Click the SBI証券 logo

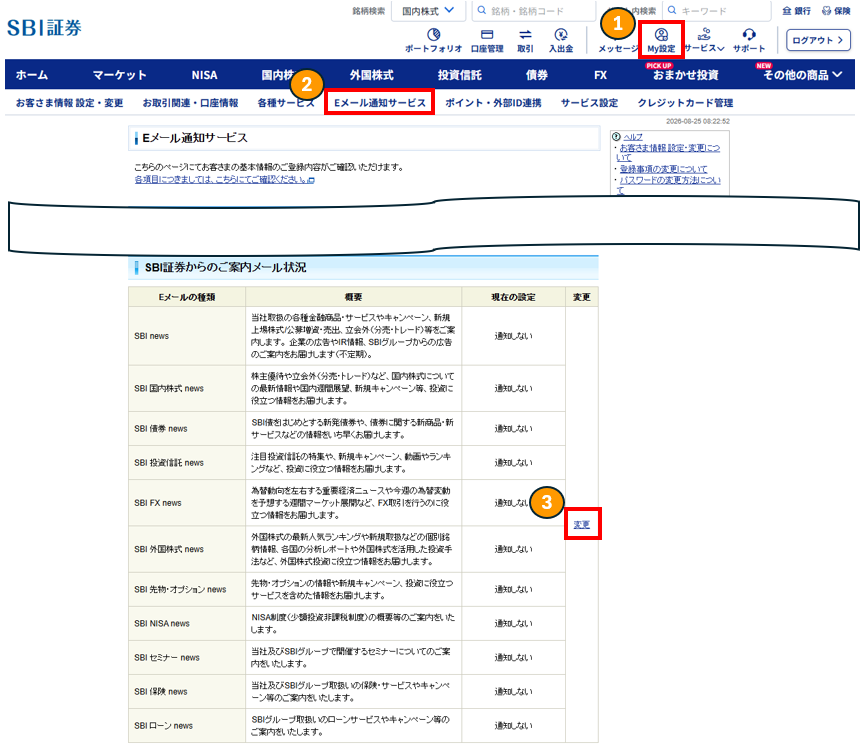point(44,28)
